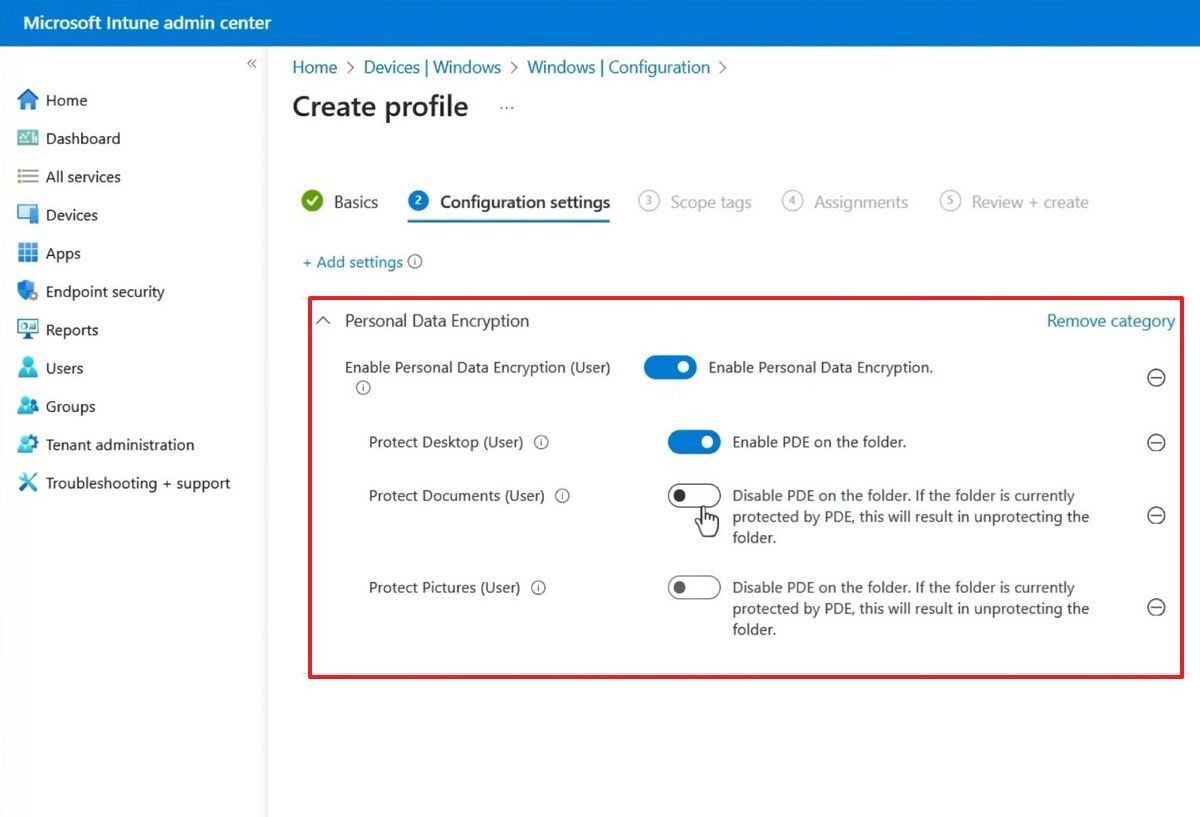1200x817 pixels.
Task: Select Endpoint security in the navigation pane
Action: click(x=105, y=291)
